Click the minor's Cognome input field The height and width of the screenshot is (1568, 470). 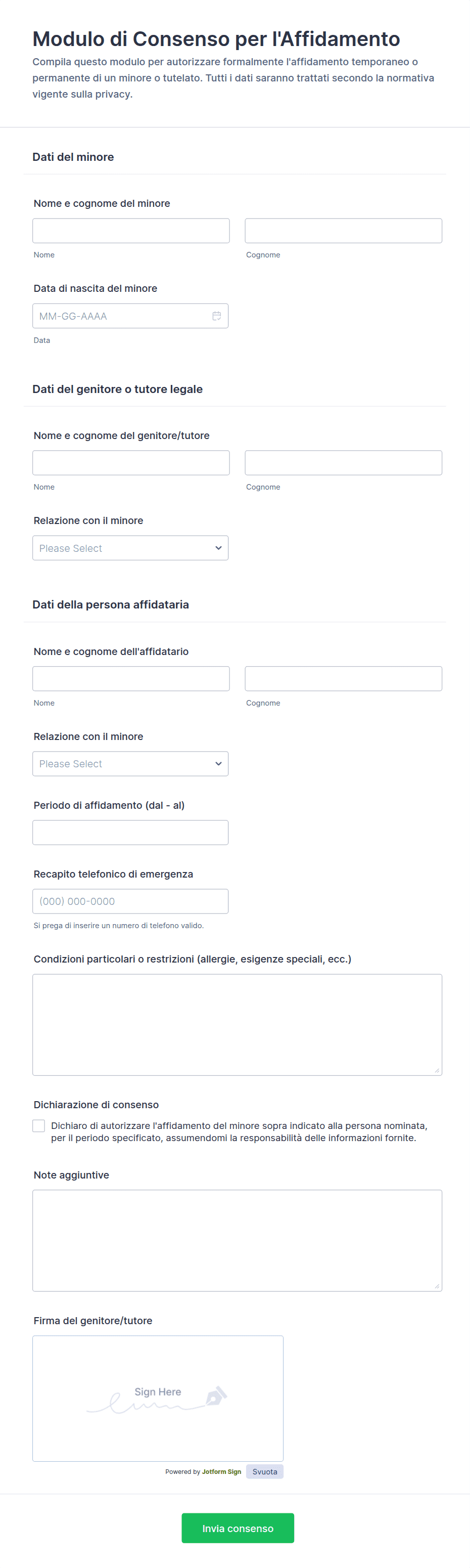(x=343, y=231)
